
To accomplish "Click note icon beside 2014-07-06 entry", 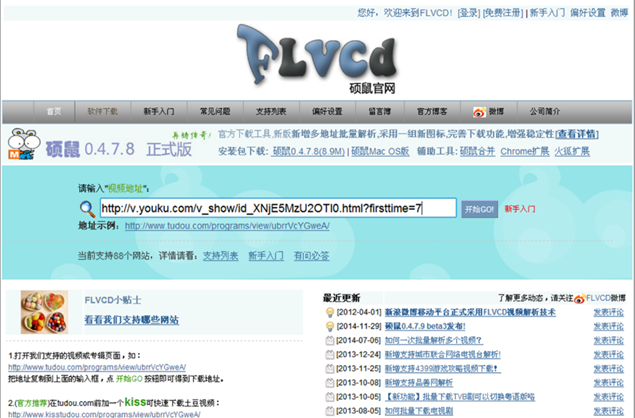I will (x=330, y=341).
